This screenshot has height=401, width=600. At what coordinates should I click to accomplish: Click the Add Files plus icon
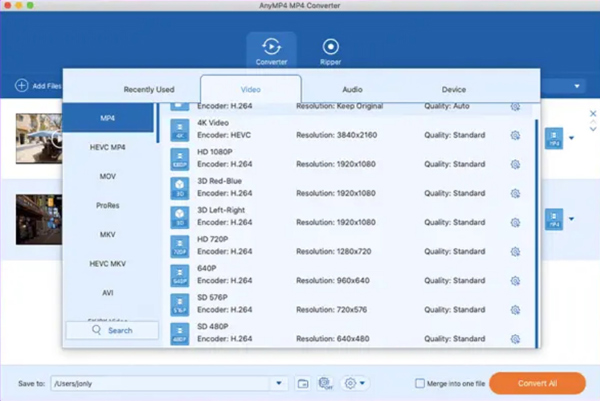21,85
